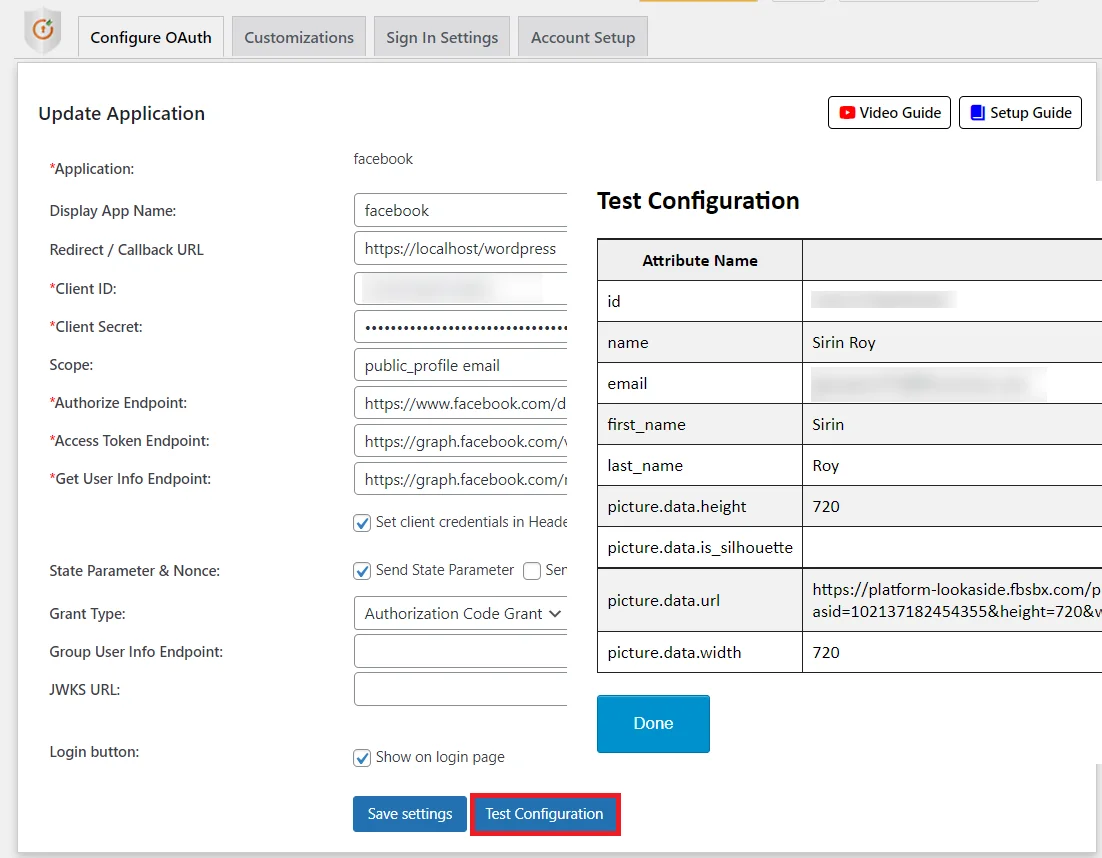The image size is (1102, 858).
Task: Open the Video Guide button
Action: [x=889, y=112]
